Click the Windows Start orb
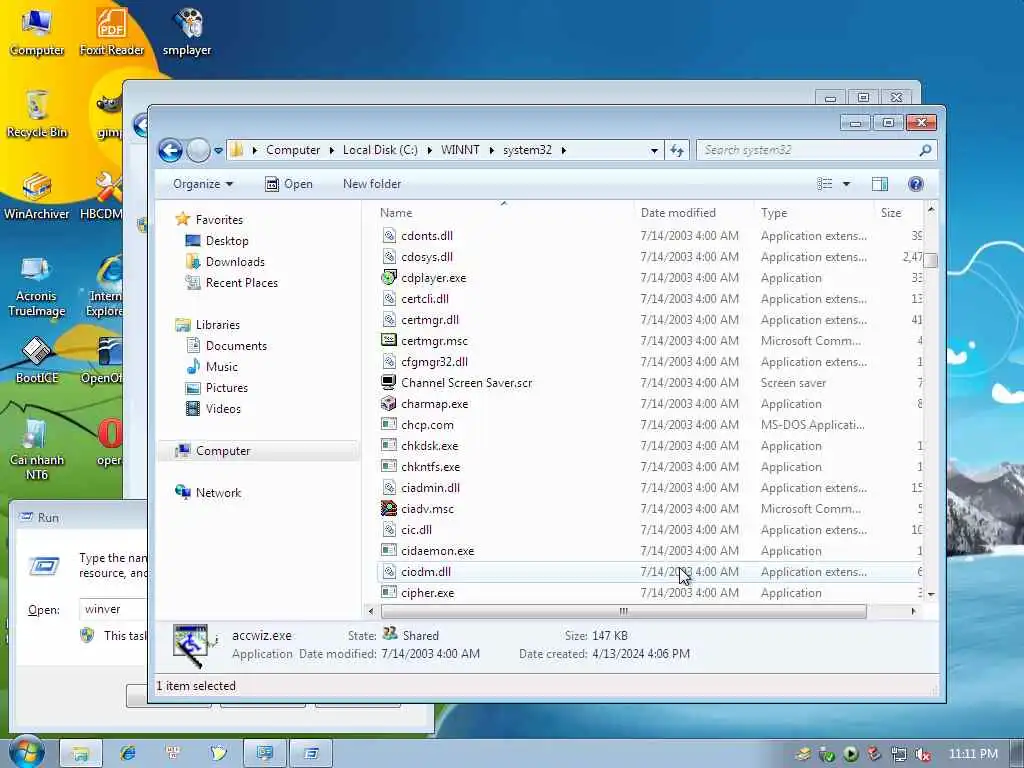Screen dimensions: 1024x768 27,753
